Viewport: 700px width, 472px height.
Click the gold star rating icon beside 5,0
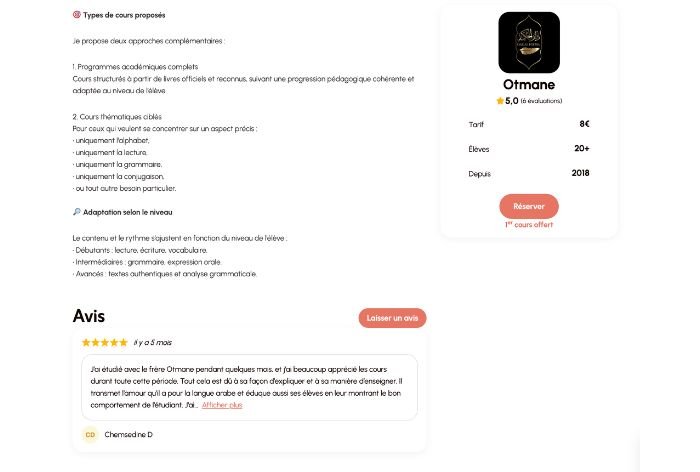tap(500, 101)
